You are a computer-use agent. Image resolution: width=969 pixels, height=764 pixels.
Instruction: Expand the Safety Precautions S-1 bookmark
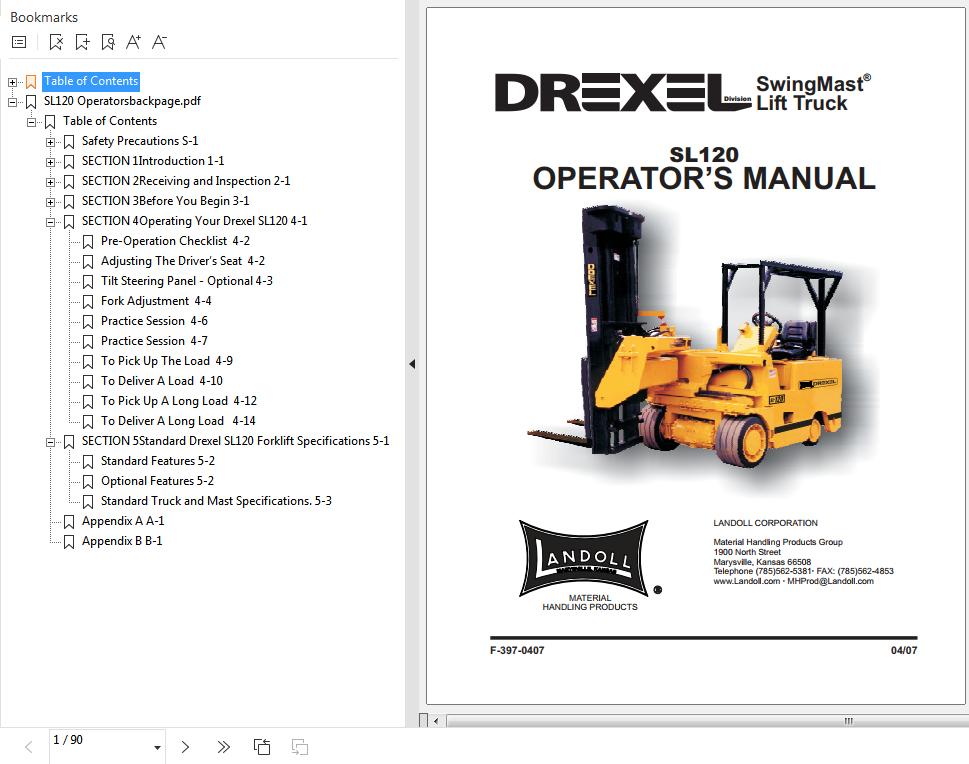(x=51, y=142)
